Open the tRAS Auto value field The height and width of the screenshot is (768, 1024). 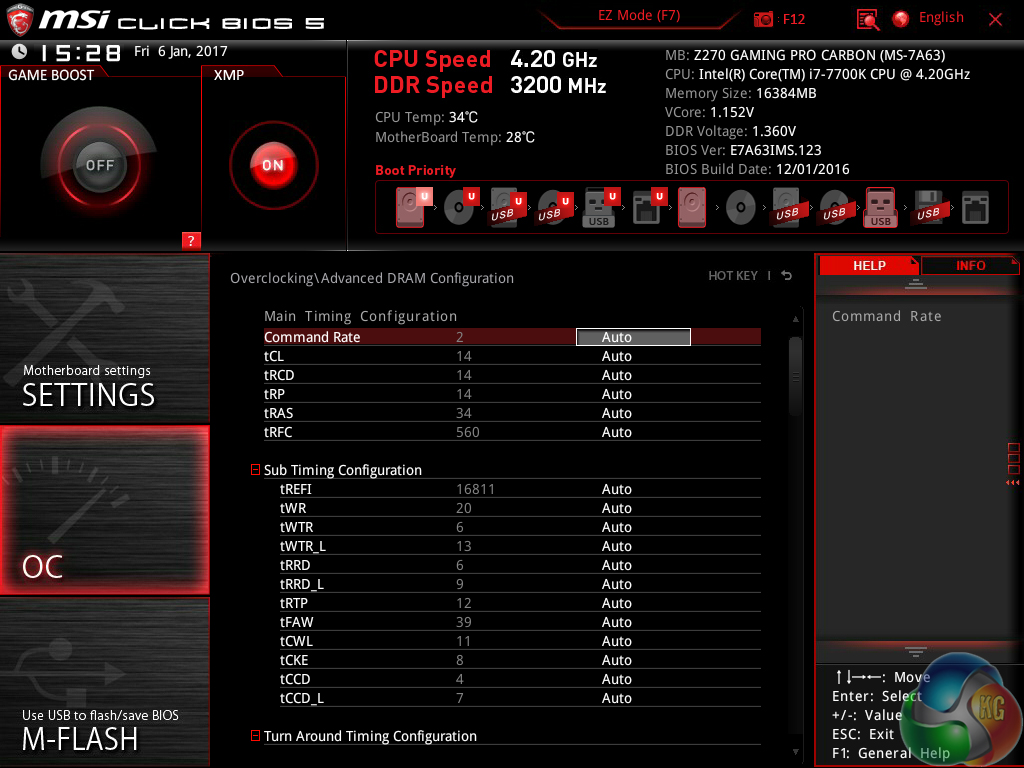click(x=616, y=413)
